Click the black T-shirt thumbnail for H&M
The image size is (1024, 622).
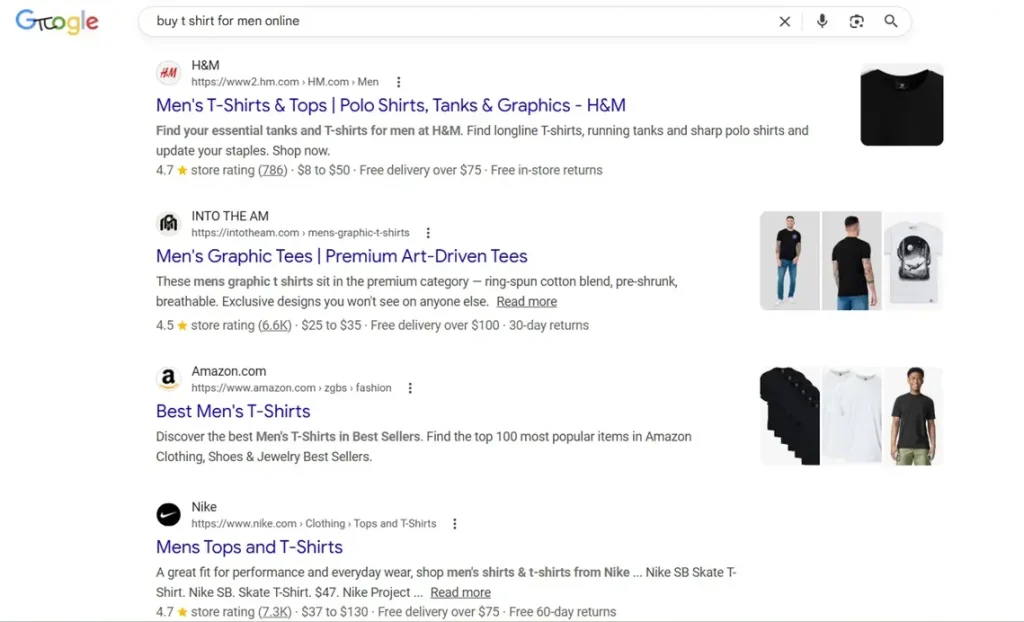pos(901,105)
